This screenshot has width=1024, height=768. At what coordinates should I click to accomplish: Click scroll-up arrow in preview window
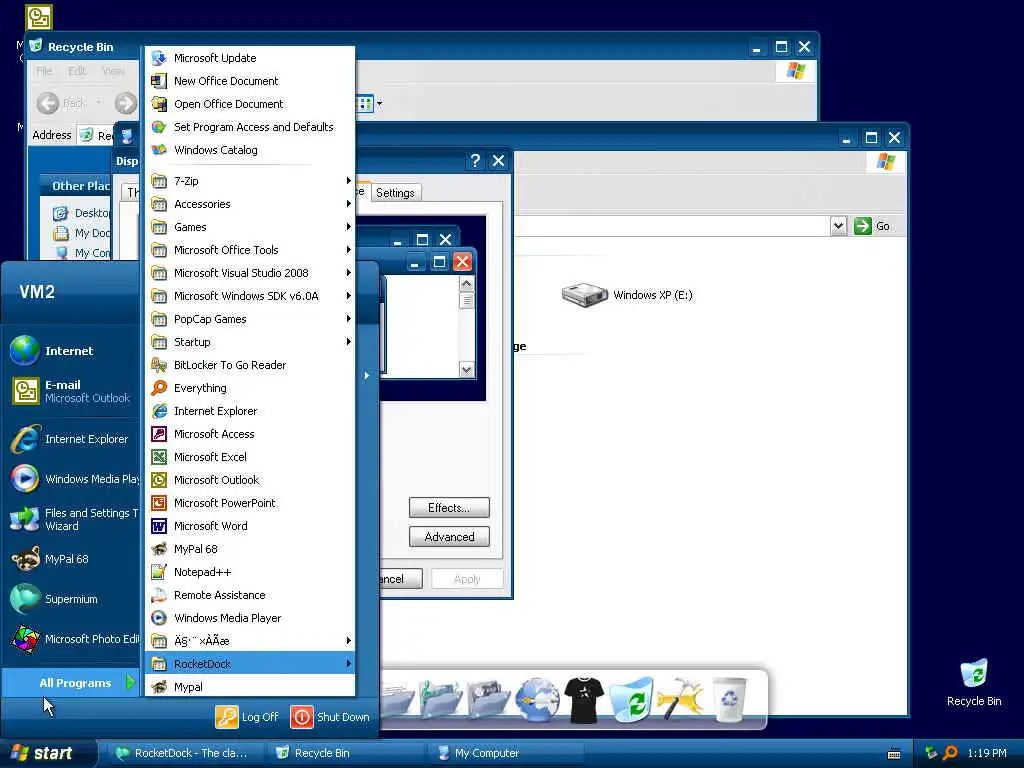466,284
